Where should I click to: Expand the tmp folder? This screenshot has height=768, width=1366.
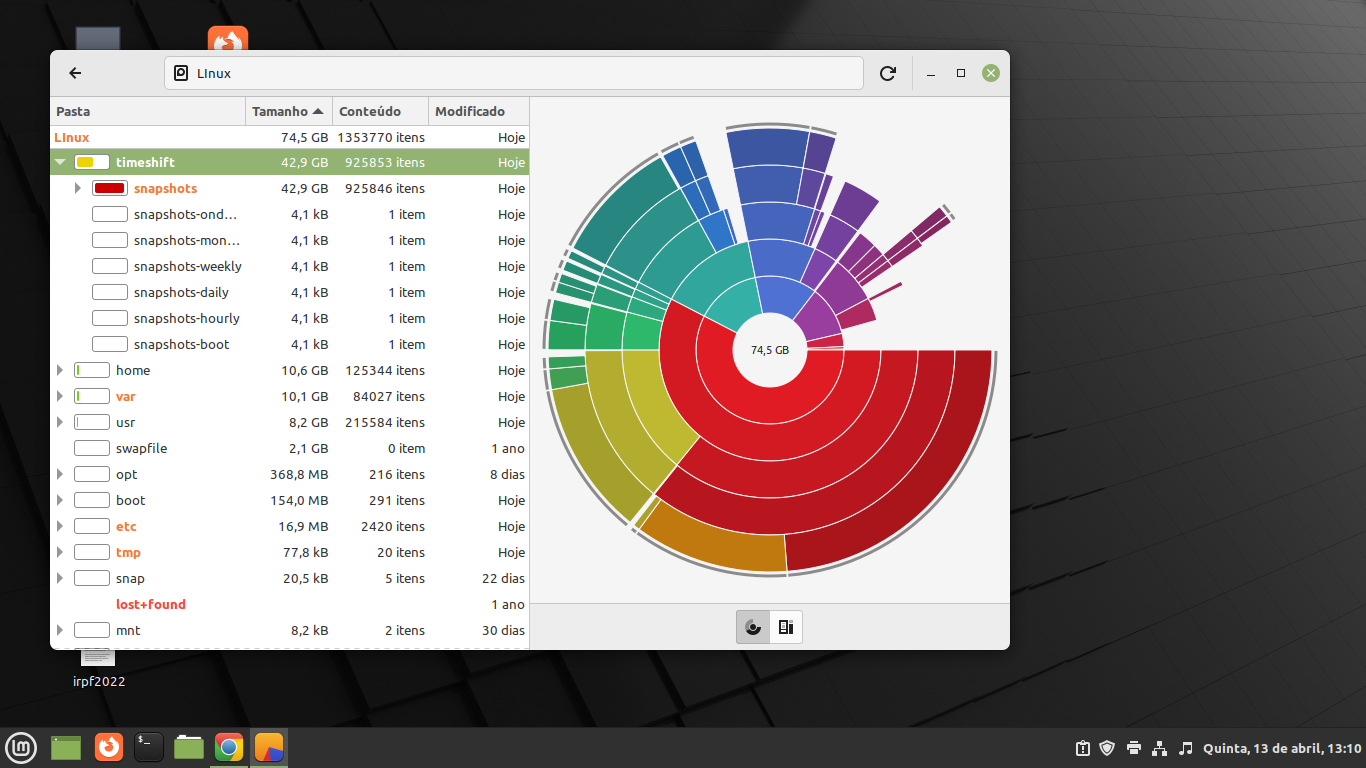click(x=60, y=552)
